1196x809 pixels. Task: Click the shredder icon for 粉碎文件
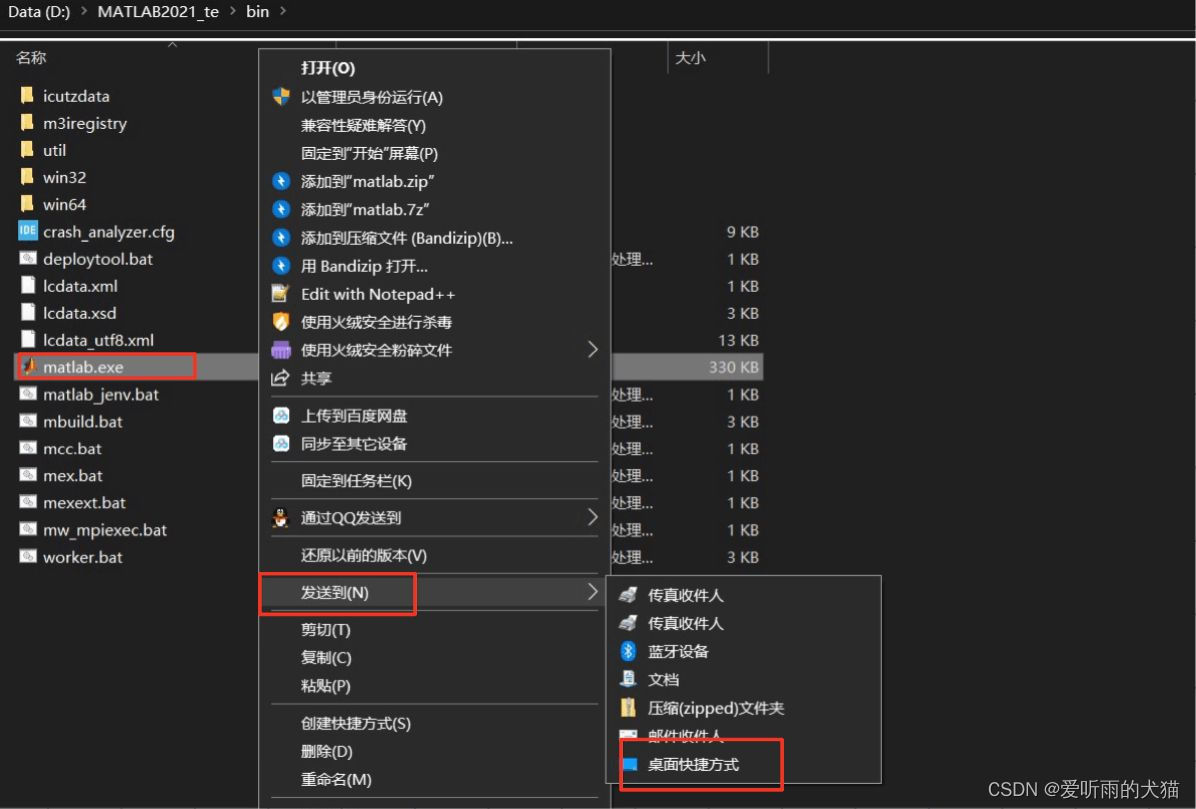tap(281, 350)
